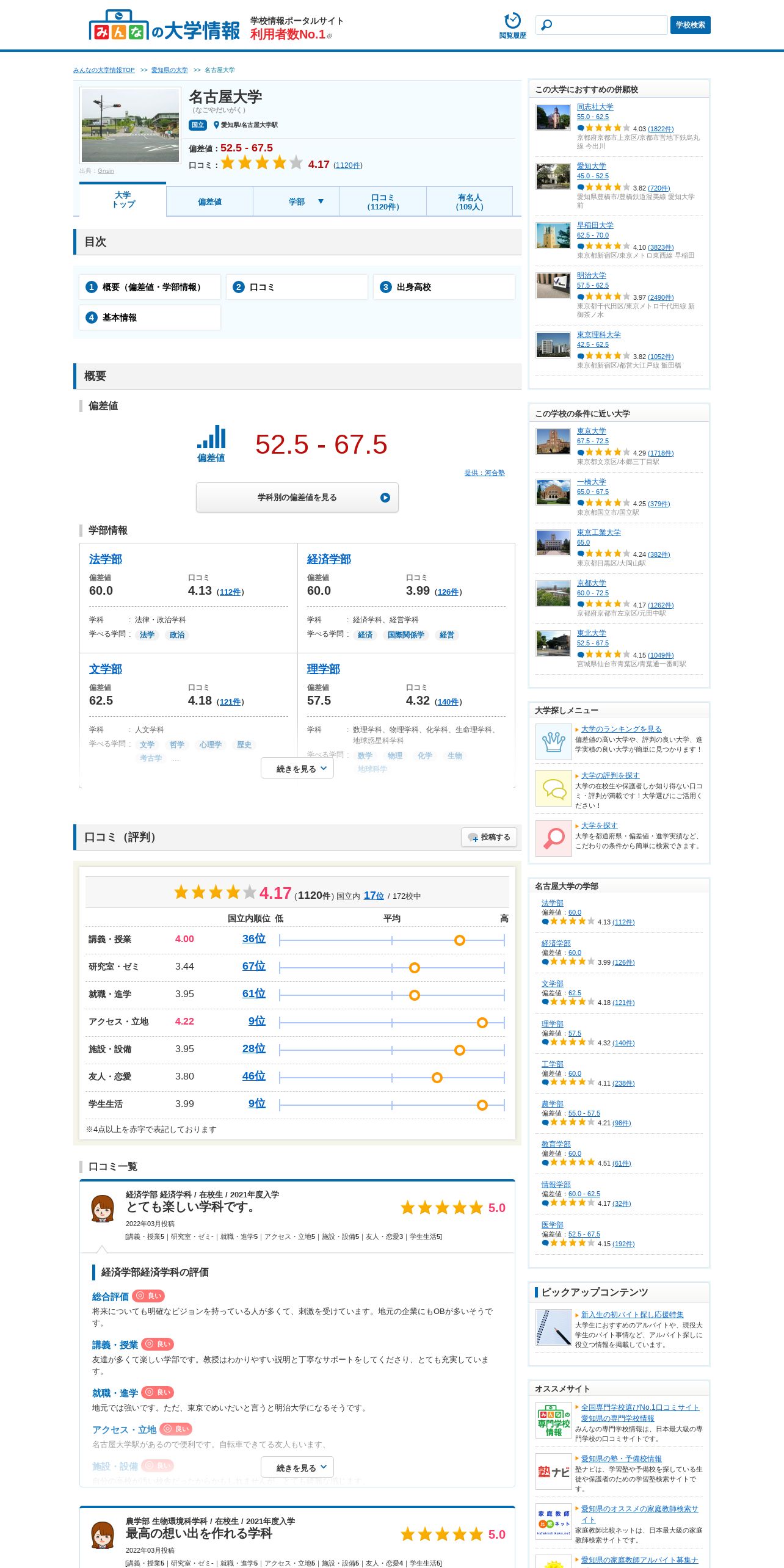Image resolution: width=784 pixels, height=1568 pixels.
Task: Click the みんなの大学情報 site logo
Action: click(164, 26)
